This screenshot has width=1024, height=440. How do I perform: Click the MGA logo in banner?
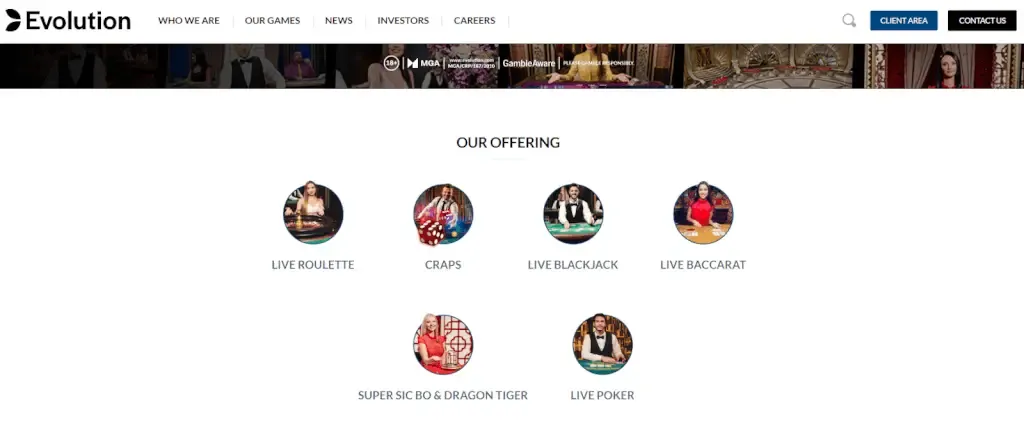click(x=423, y=63)
